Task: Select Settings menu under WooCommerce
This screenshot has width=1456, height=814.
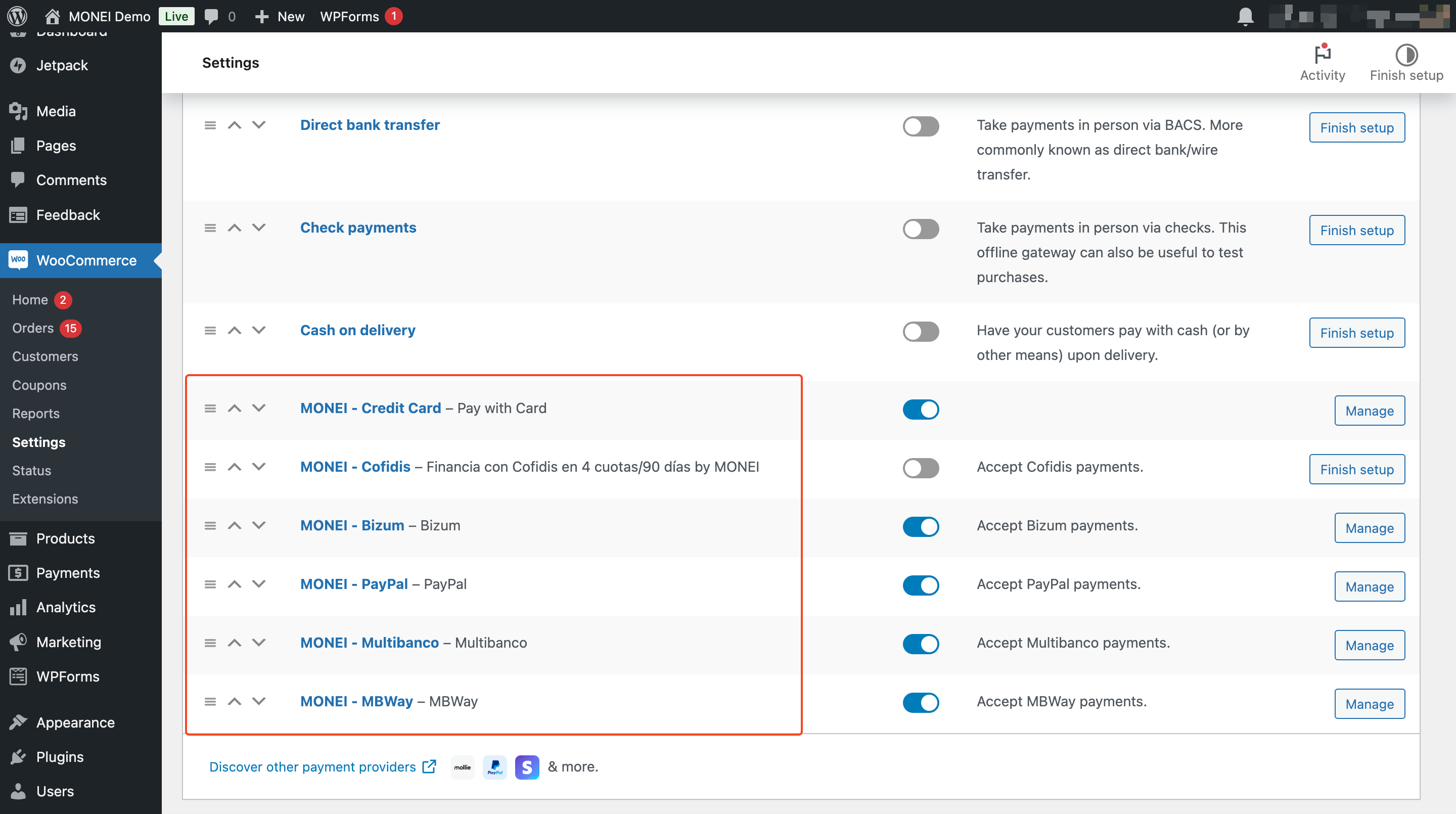Action: (x=39, y=442)
